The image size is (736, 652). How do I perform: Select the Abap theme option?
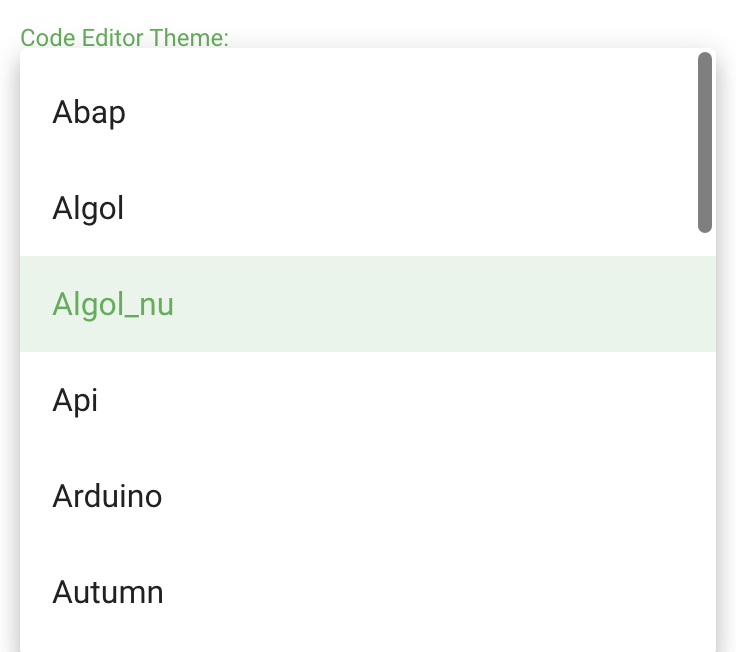[x=368, y=112]
